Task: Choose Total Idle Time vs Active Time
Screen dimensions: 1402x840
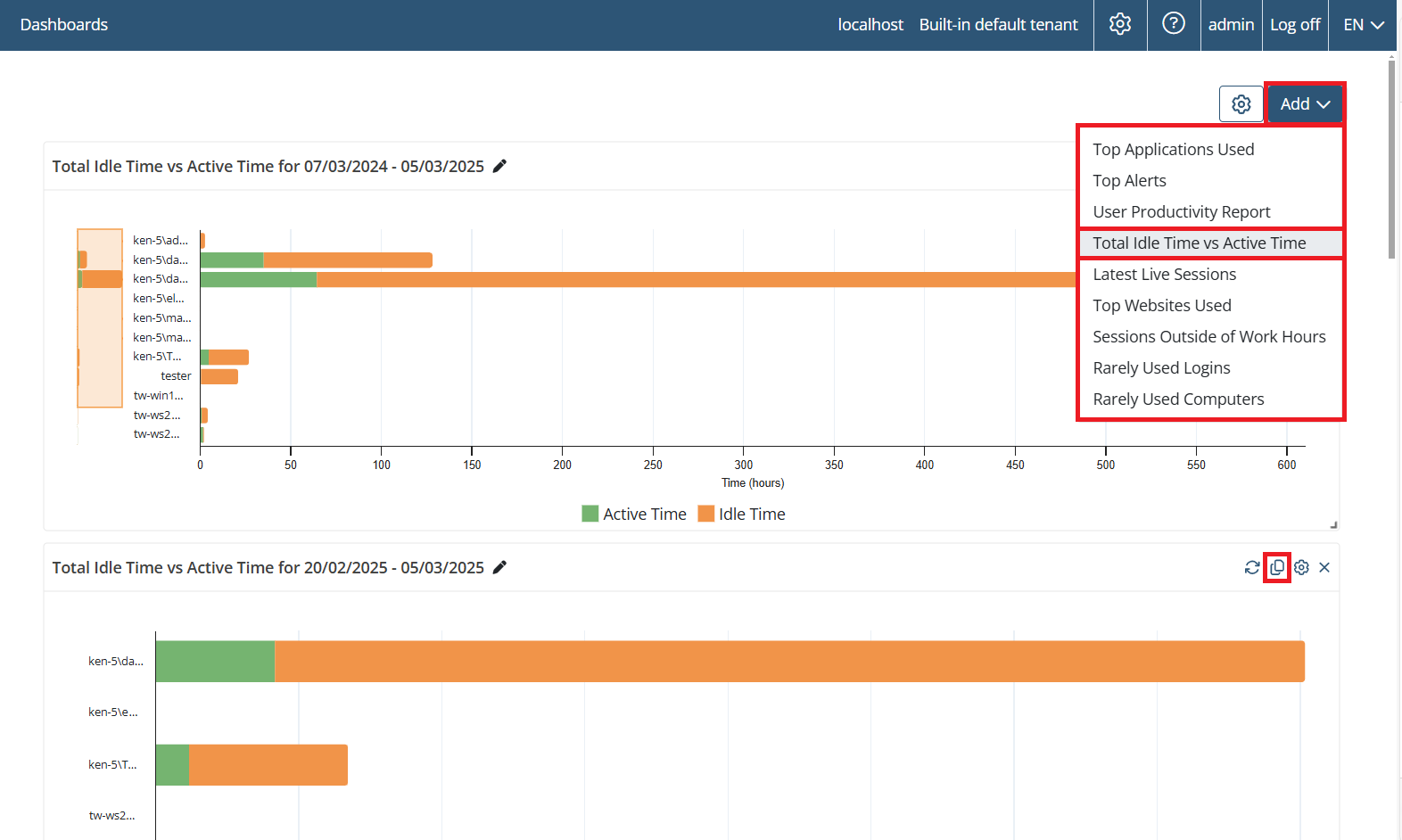Action: coord(1199,243)
